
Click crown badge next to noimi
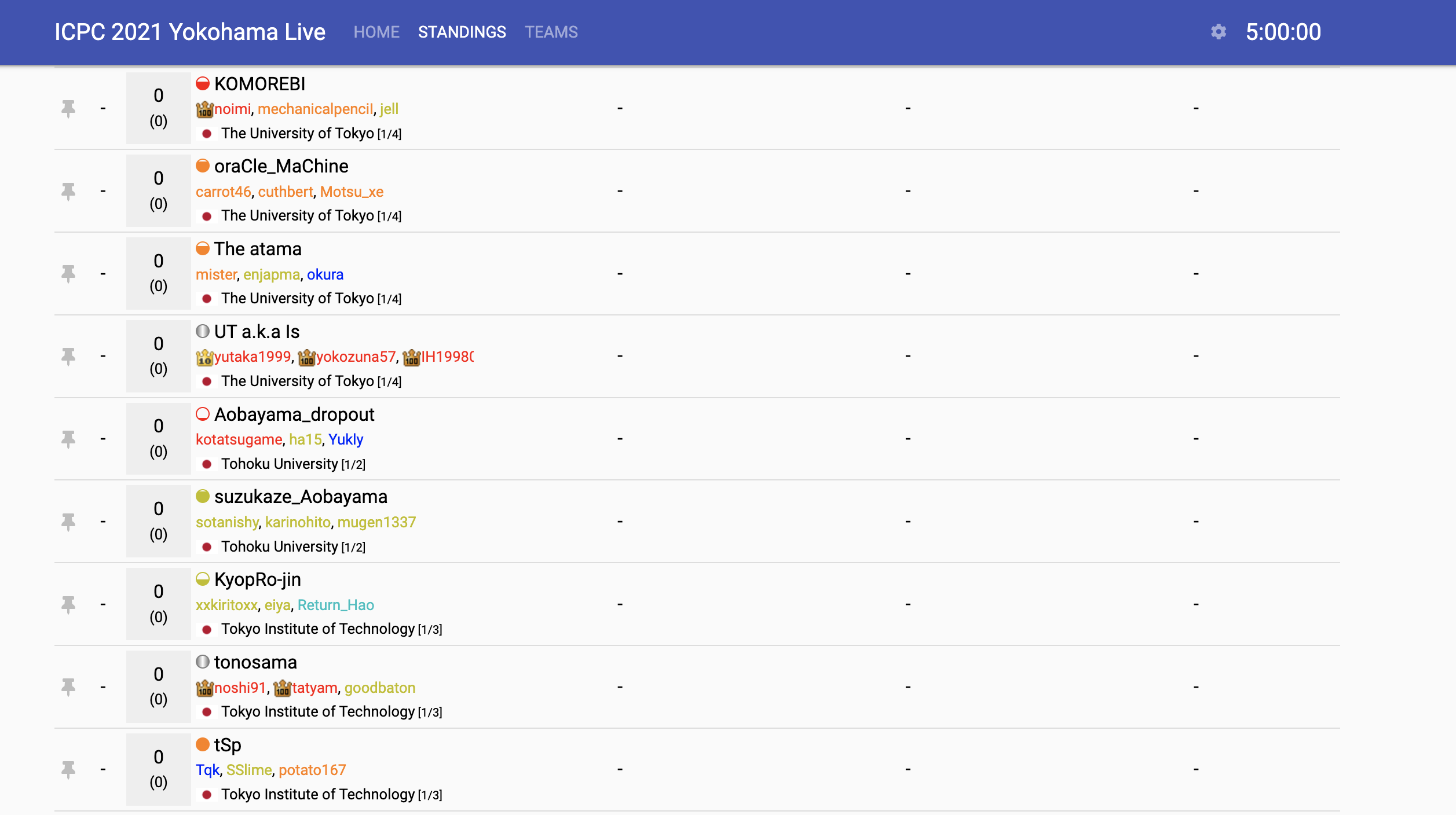click(x=204, y=109)
